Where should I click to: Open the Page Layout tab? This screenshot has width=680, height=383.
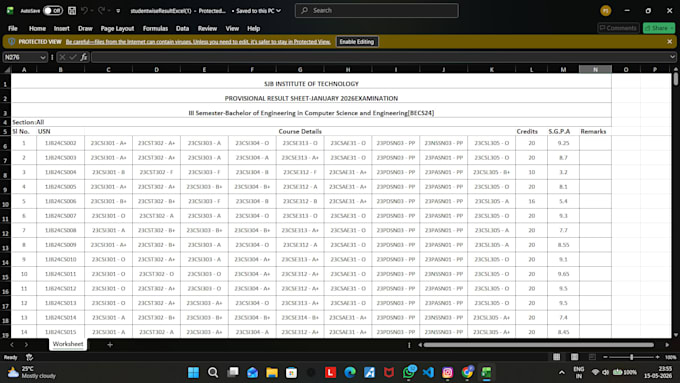tap(117, 28)
